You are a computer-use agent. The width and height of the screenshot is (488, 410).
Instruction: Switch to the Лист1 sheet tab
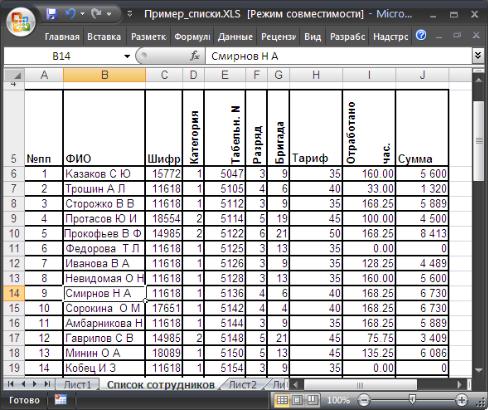[77, 385]
